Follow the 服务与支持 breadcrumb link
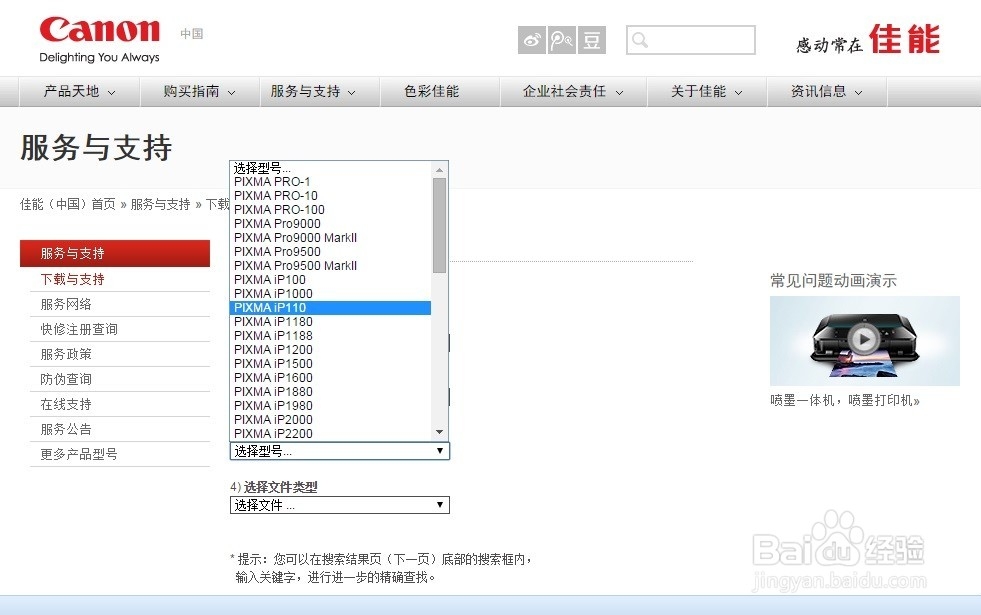Screen dimensions: 981x615 (160, 205)
